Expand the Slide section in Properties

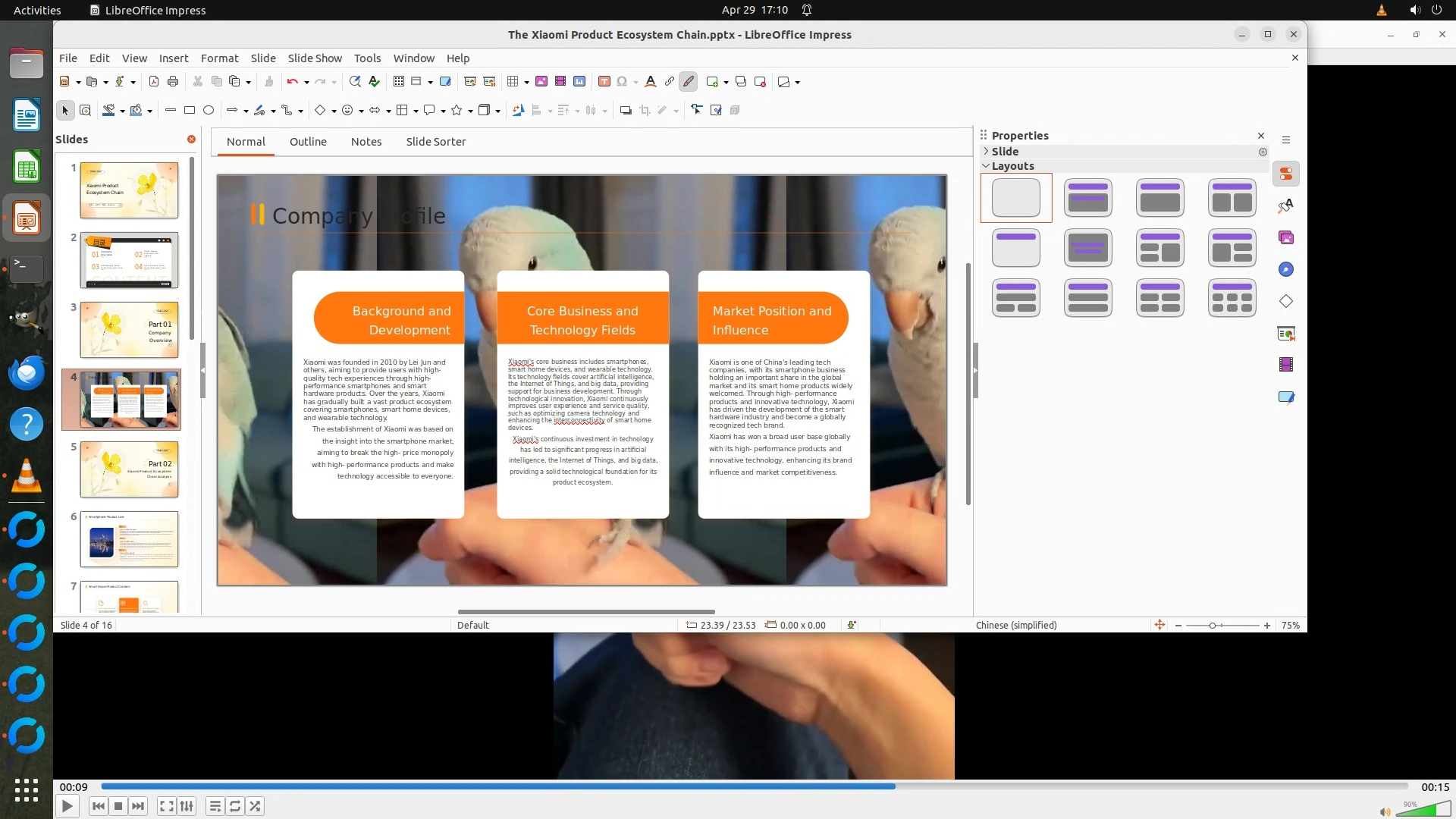click(987, 152)
